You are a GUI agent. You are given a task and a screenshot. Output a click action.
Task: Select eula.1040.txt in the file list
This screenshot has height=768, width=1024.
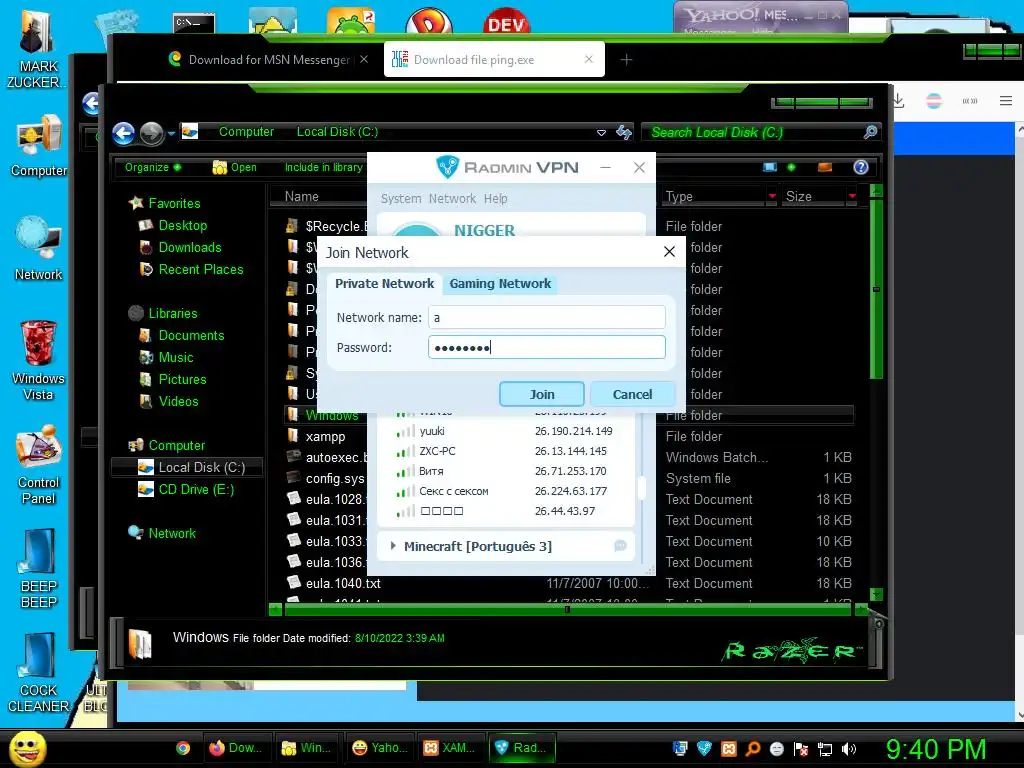click(343, 583)
